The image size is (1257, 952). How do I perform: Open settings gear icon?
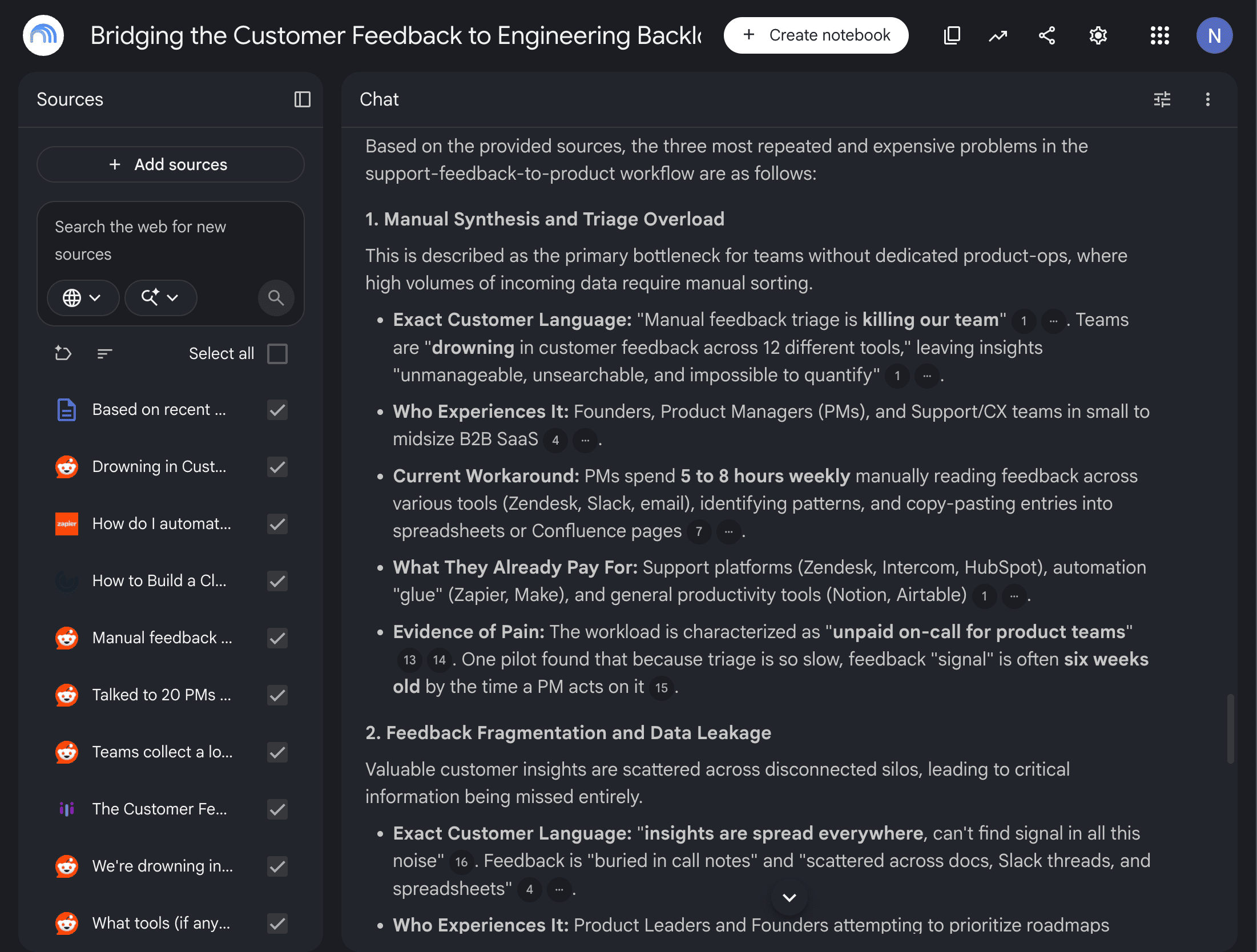(x=1098, y=35)
